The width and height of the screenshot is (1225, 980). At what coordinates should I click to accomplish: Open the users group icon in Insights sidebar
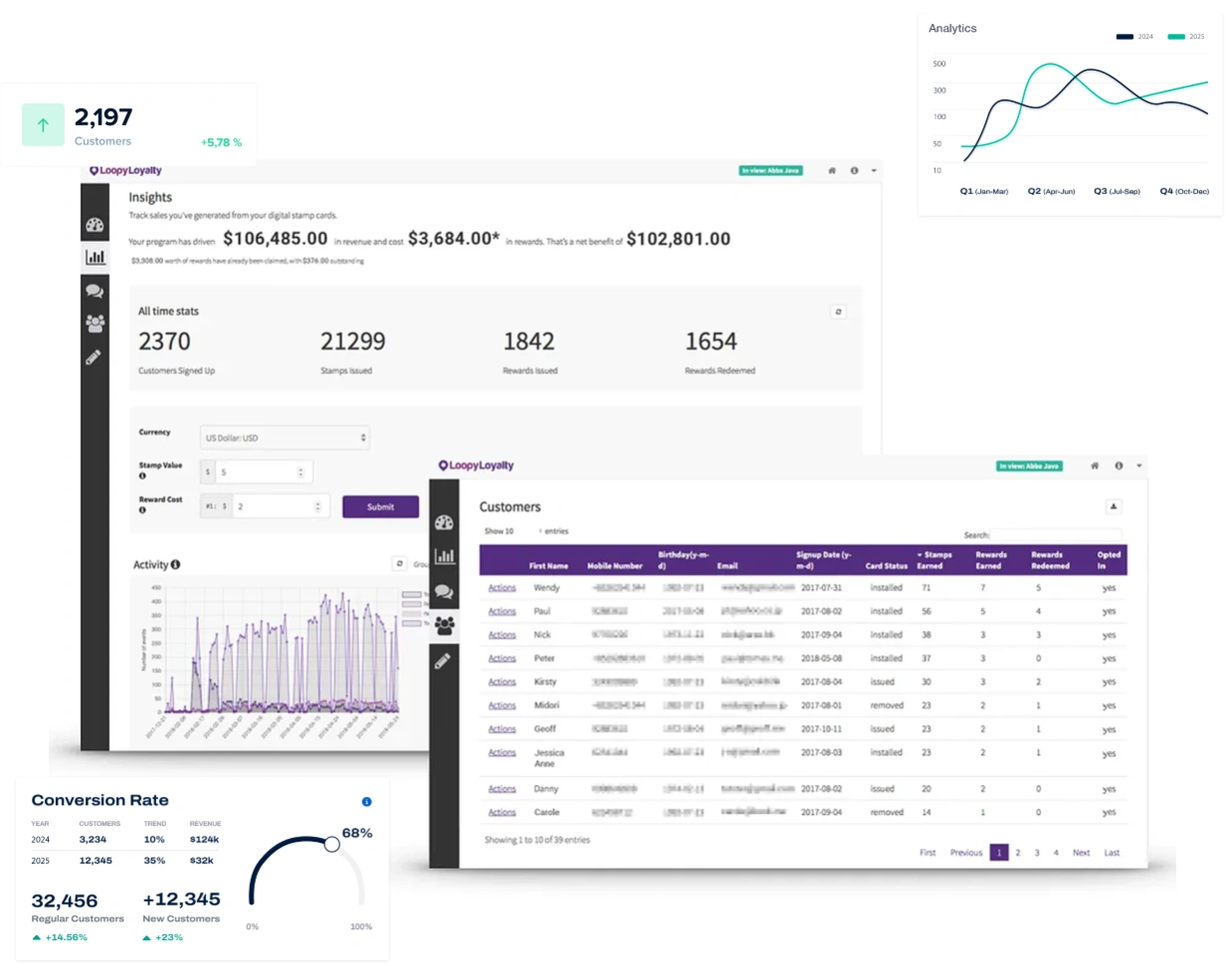tap(95, 323)
